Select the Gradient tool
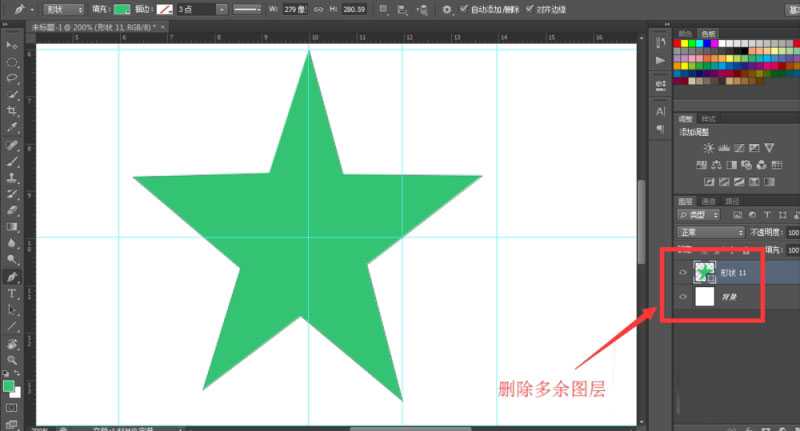Screen dimensions: 800x431 [x=12, y=227]
